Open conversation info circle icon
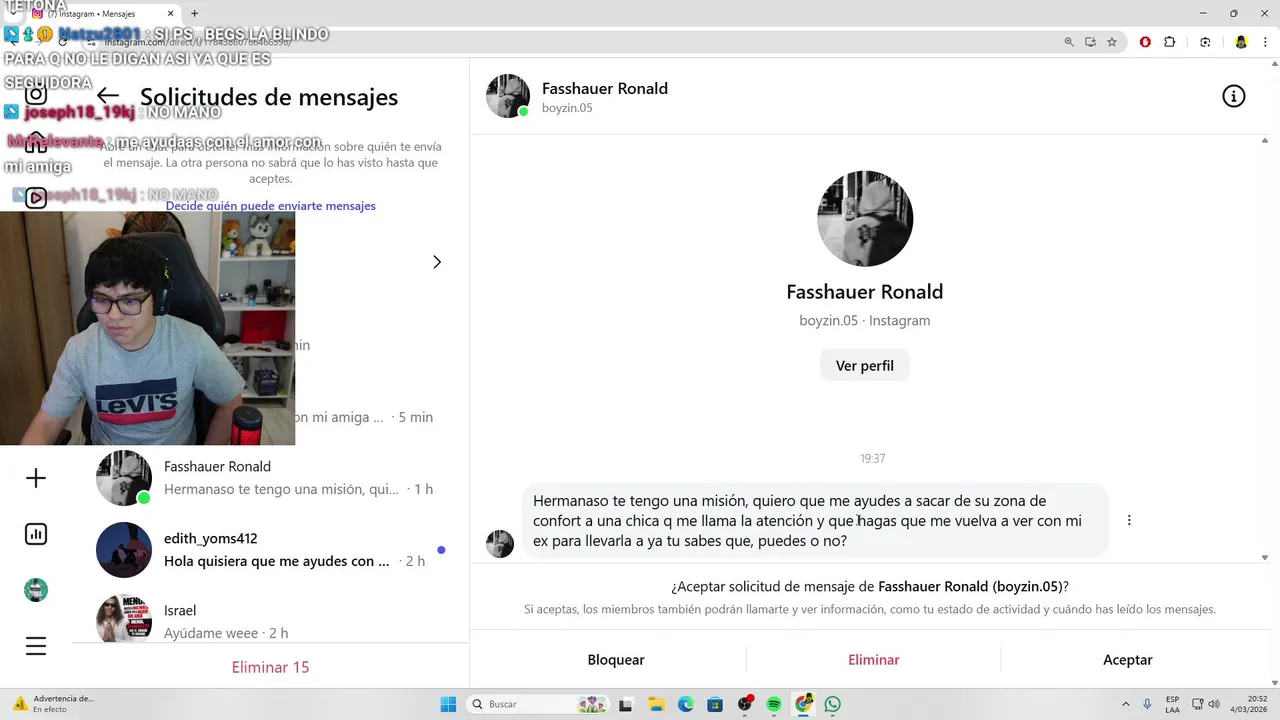This screenshot has width=1280, height=720. 1234,96
